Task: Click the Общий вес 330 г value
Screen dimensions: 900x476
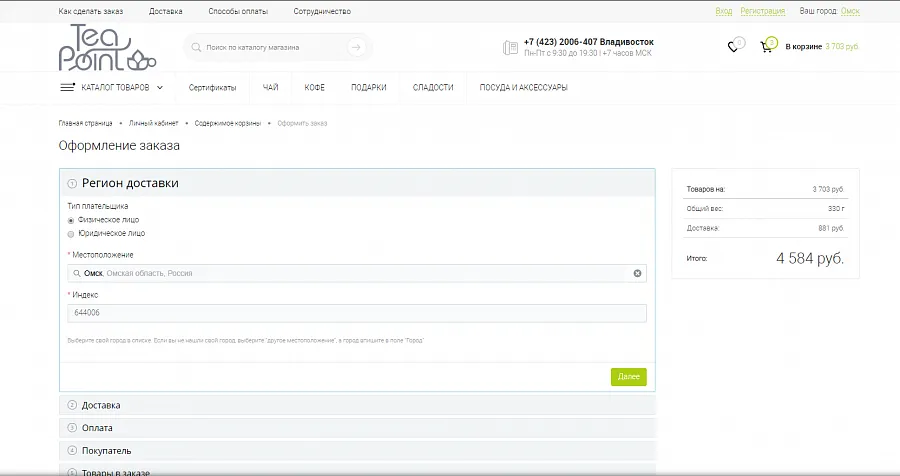Action: [x=836, y=208]
